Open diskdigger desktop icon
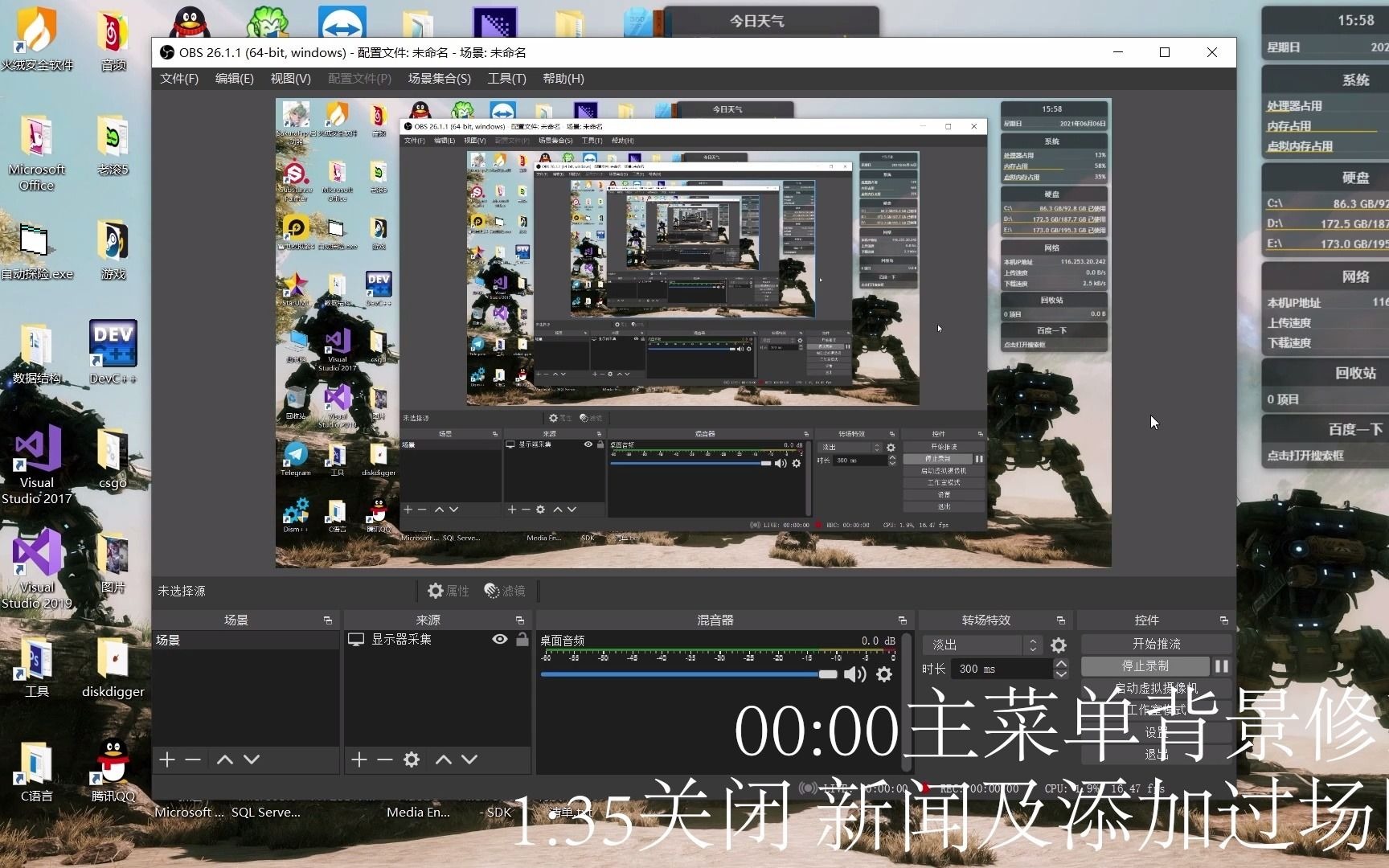1389x868 pixels. click(x=113, y=667)
